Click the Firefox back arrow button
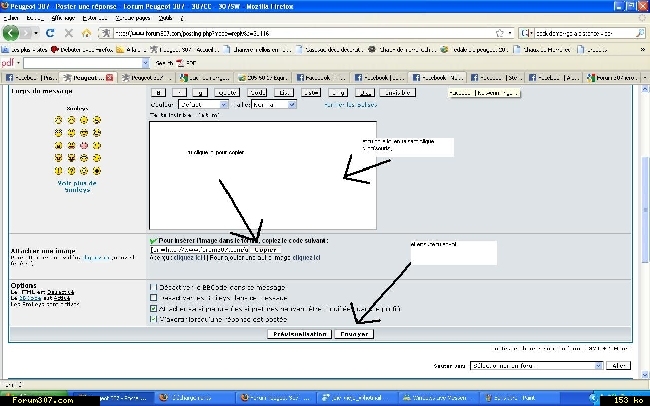The image size is (650, 406). [x=14, y=33]
